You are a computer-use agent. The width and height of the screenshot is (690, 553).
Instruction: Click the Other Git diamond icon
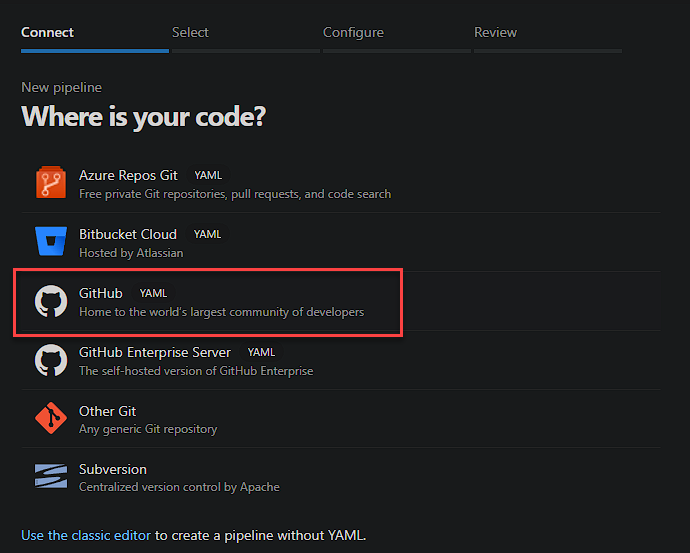(x=51, y=419)
